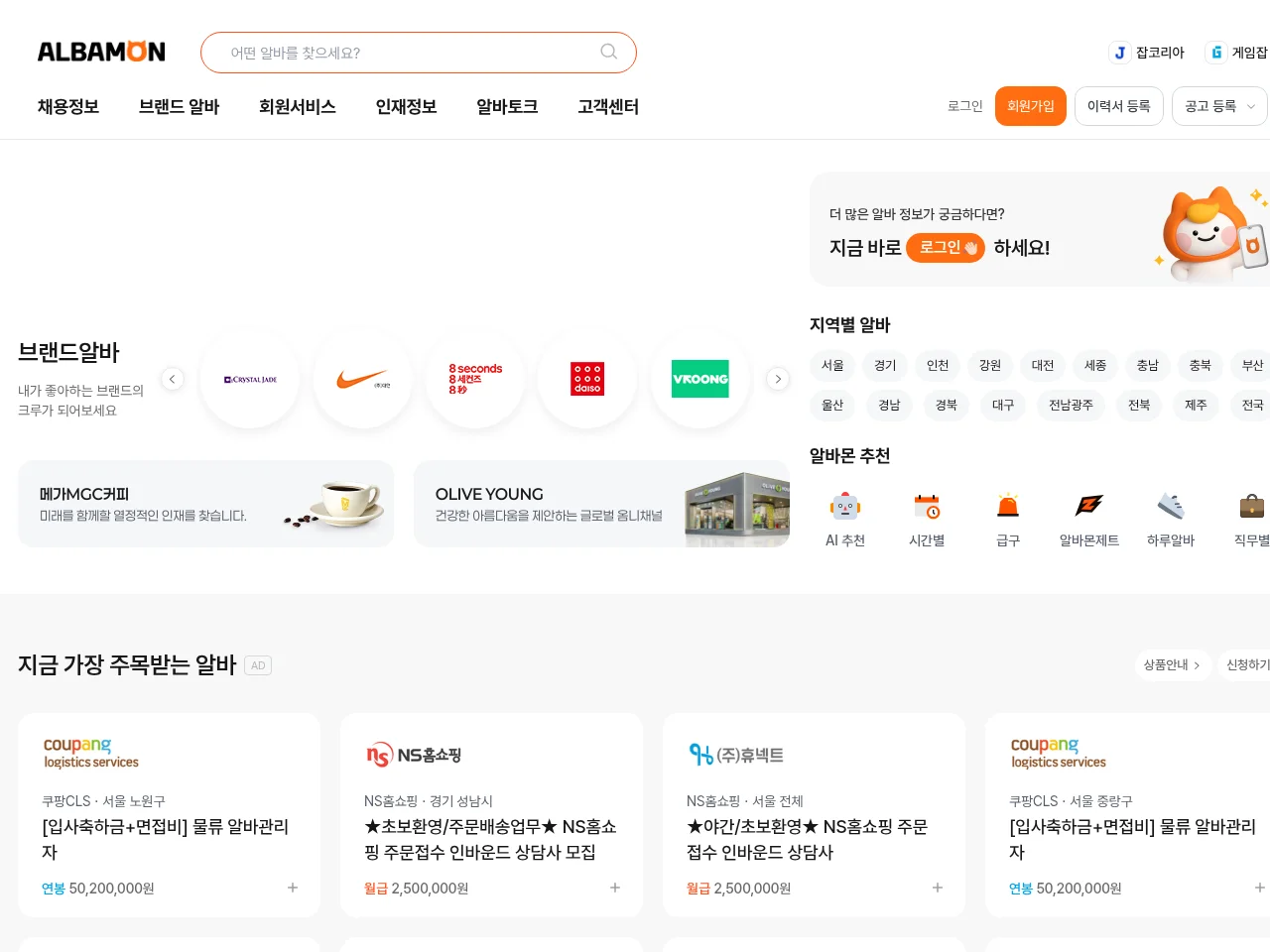Click the 회원가입 button
This screenshot has width=1270, height=952.
(1031, 106)
